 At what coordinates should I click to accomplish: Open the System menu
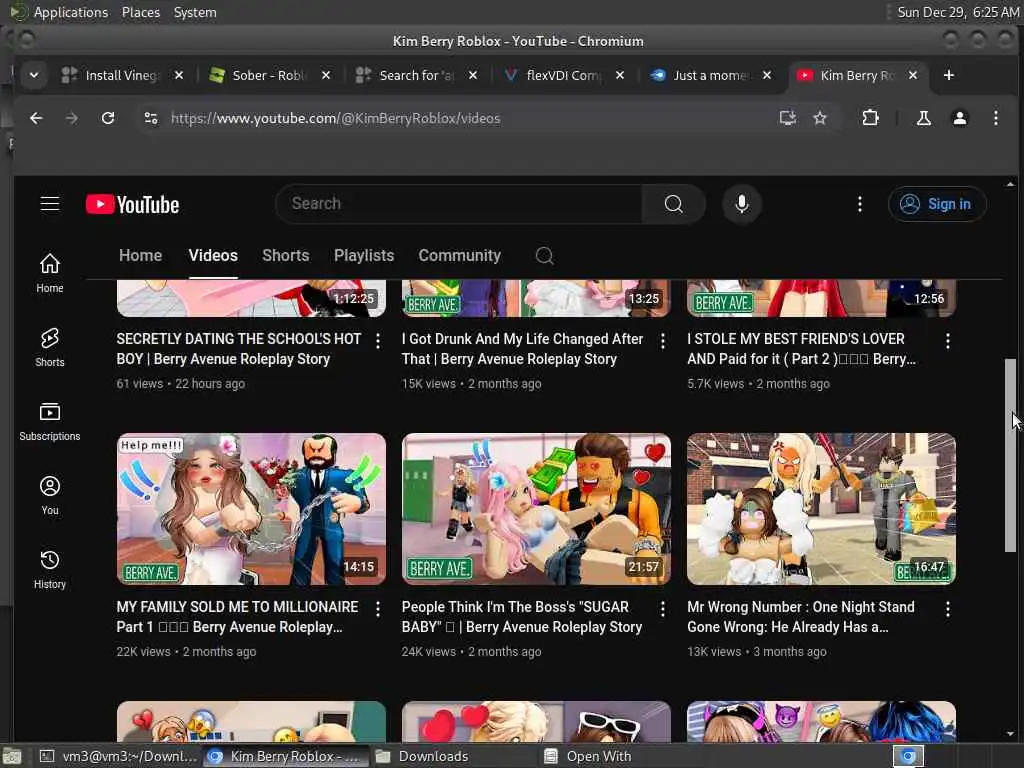(195, 12)
